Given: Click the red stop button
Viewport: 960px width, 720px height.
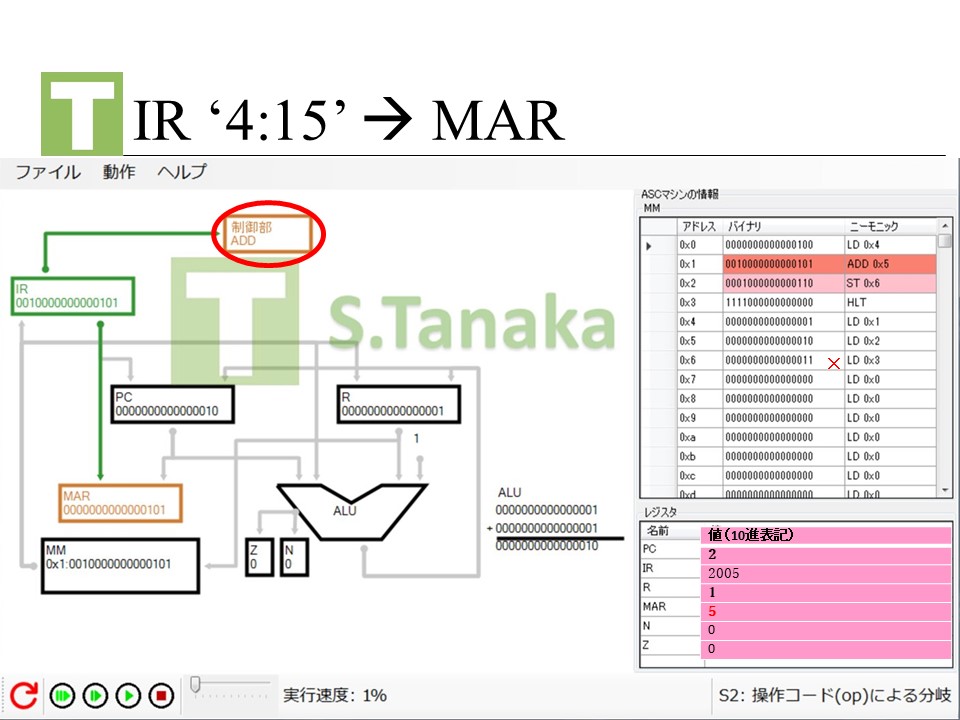Looking at the screenshot, I should coord(162,696).
